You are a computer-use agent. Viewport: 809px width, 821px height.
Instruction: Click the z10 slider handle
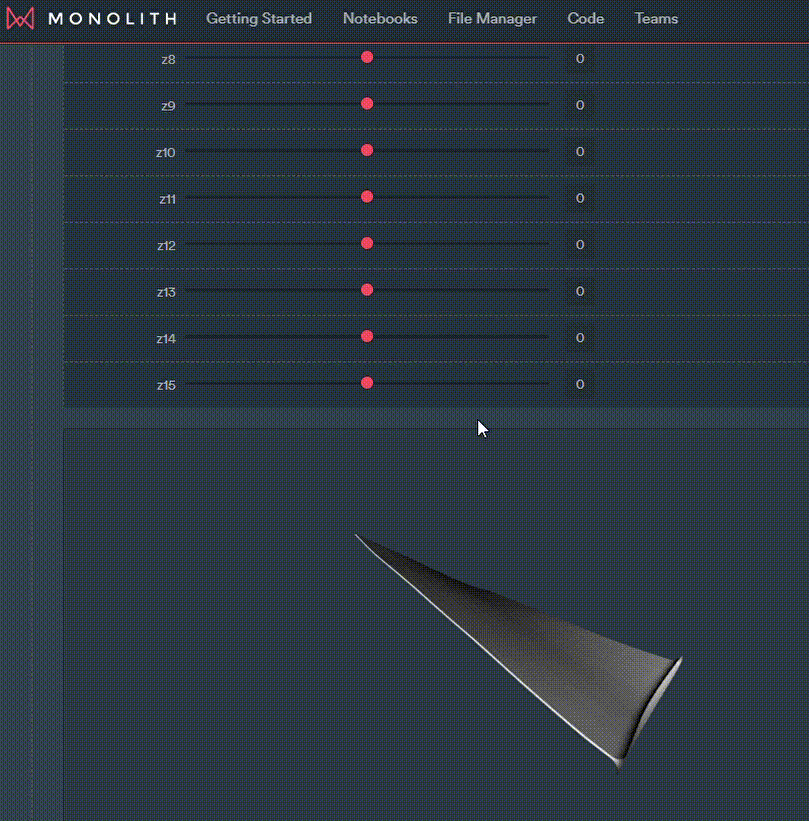pos(367,149)
